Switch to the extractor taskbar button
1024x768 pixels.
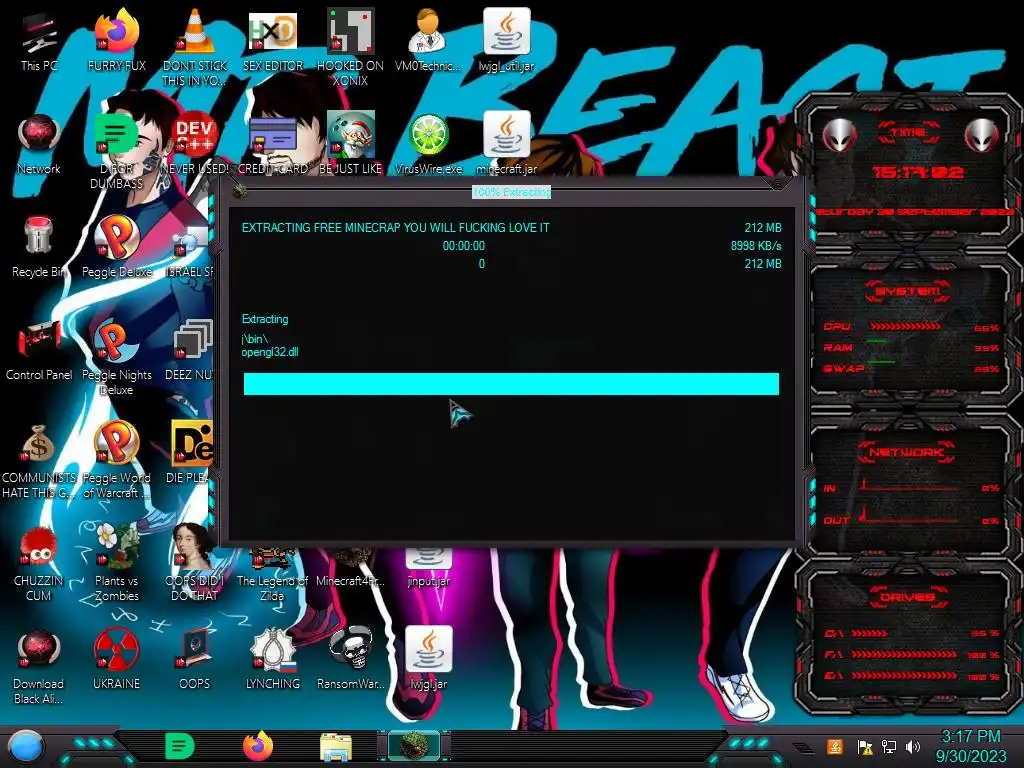click(x=414, y=746)
